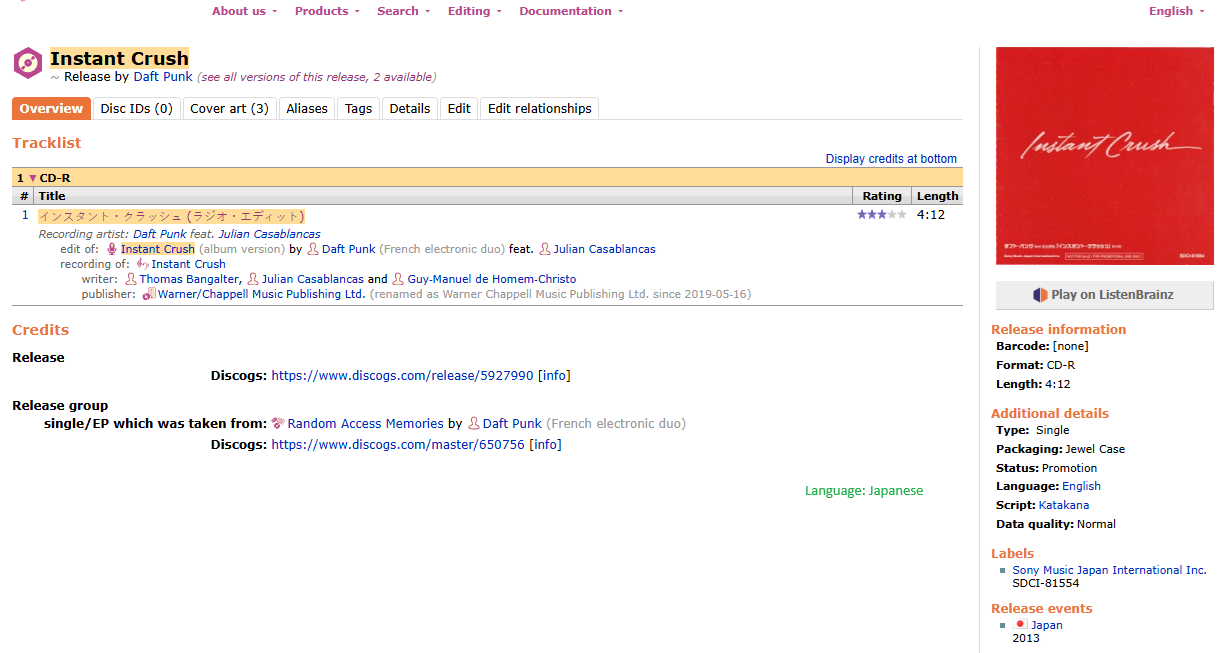Open Discogs release 5927990 URL
Viewport: 1226px width, 653px height.
(403, 376)
